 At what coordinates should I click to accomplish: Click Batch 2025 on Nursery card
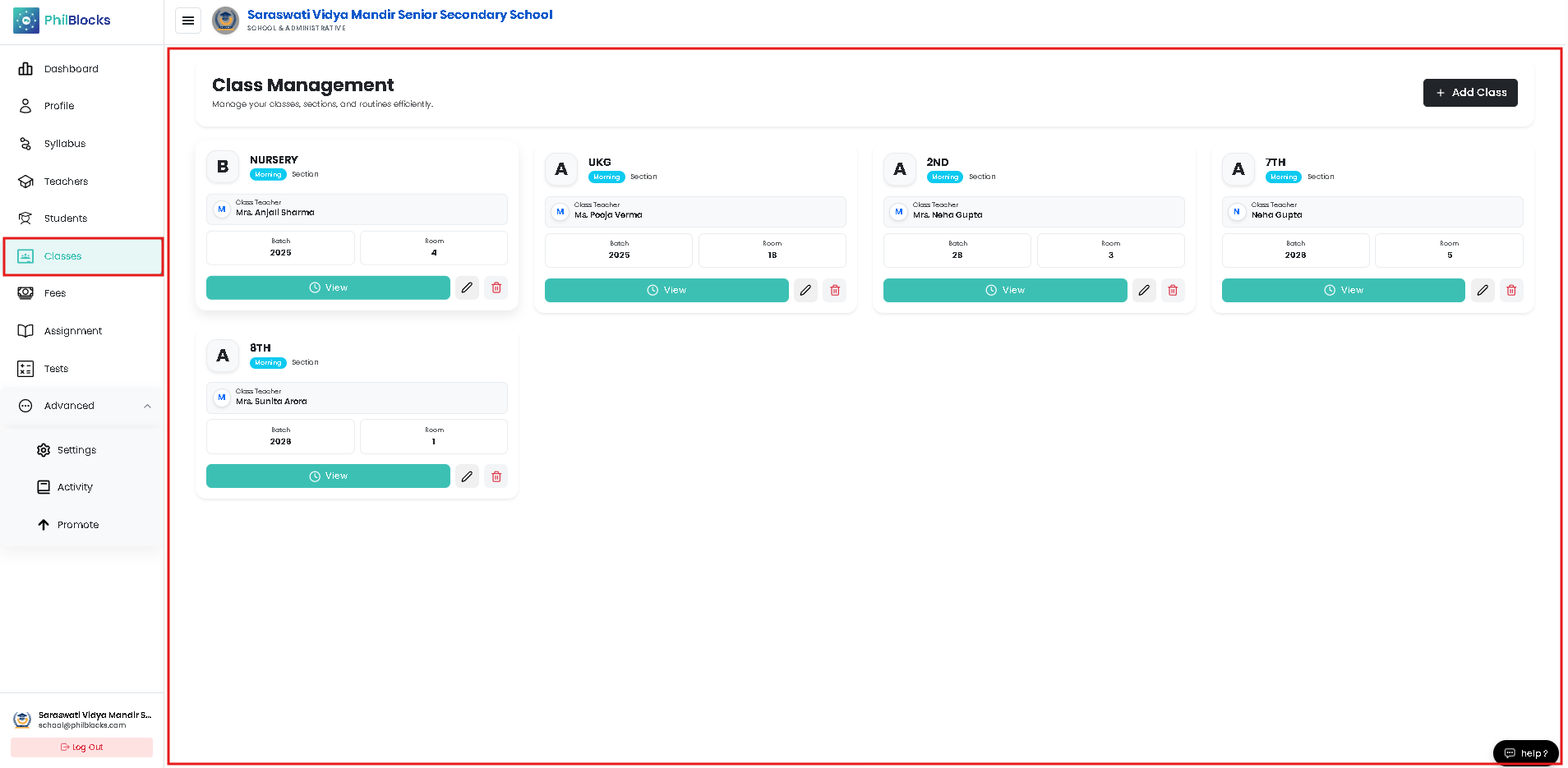coord(280,248)
